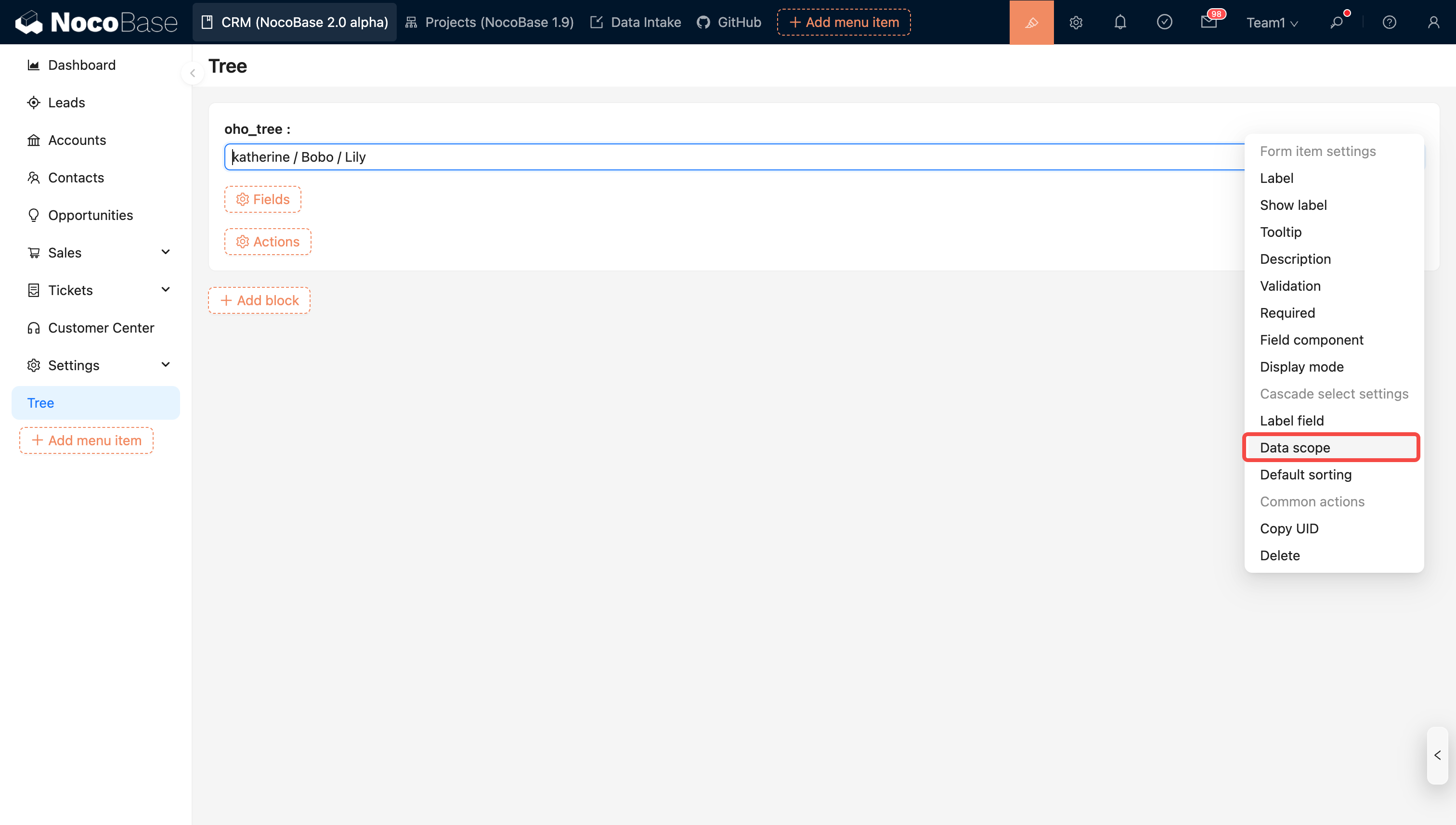This screenshot has width=1456, height=825.
Task: Open the plugin settings gear icon
Action: pyautogui.click(x=1076, y=22)
